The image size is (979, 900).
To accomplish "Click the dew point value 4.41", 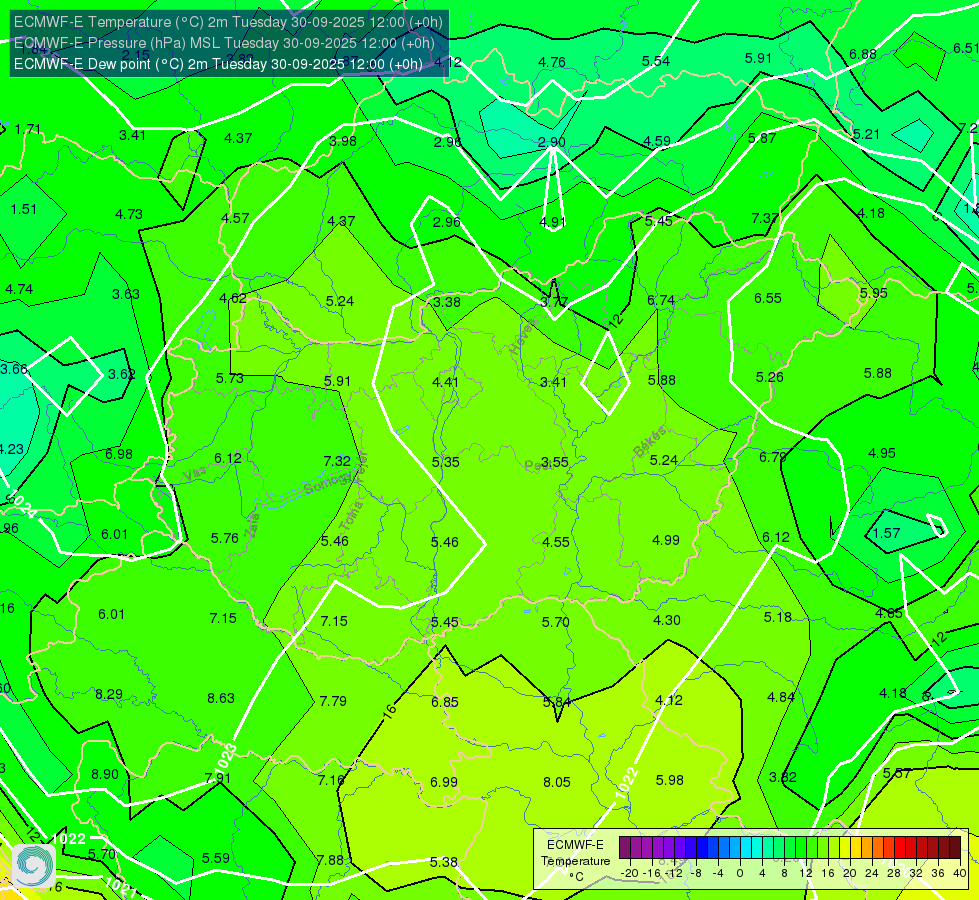I will pyautogui.click(x=446, y=382).
